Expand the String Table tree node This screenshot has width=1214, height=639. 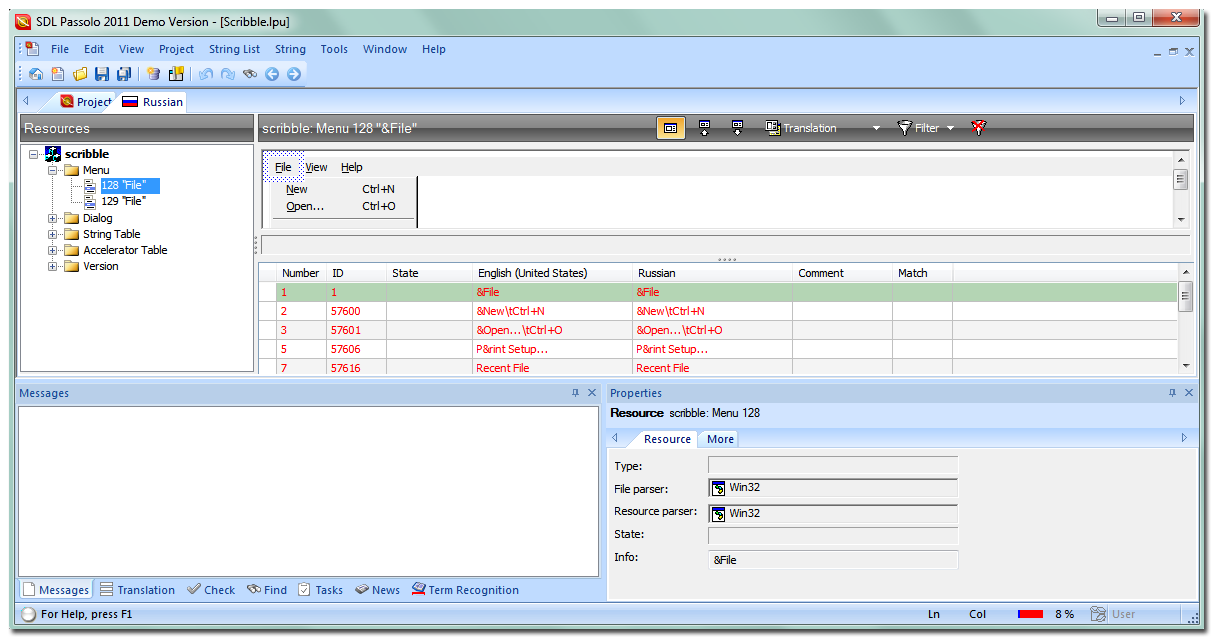point(53,234)
